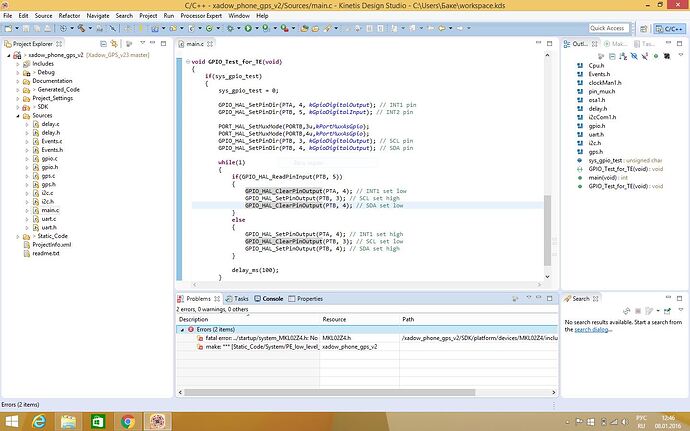Click the Debug bug icon in toolbar
Image resolution: width=690 pixels, height=431 pixels.
pyautogui.click(x=230, y=28)
